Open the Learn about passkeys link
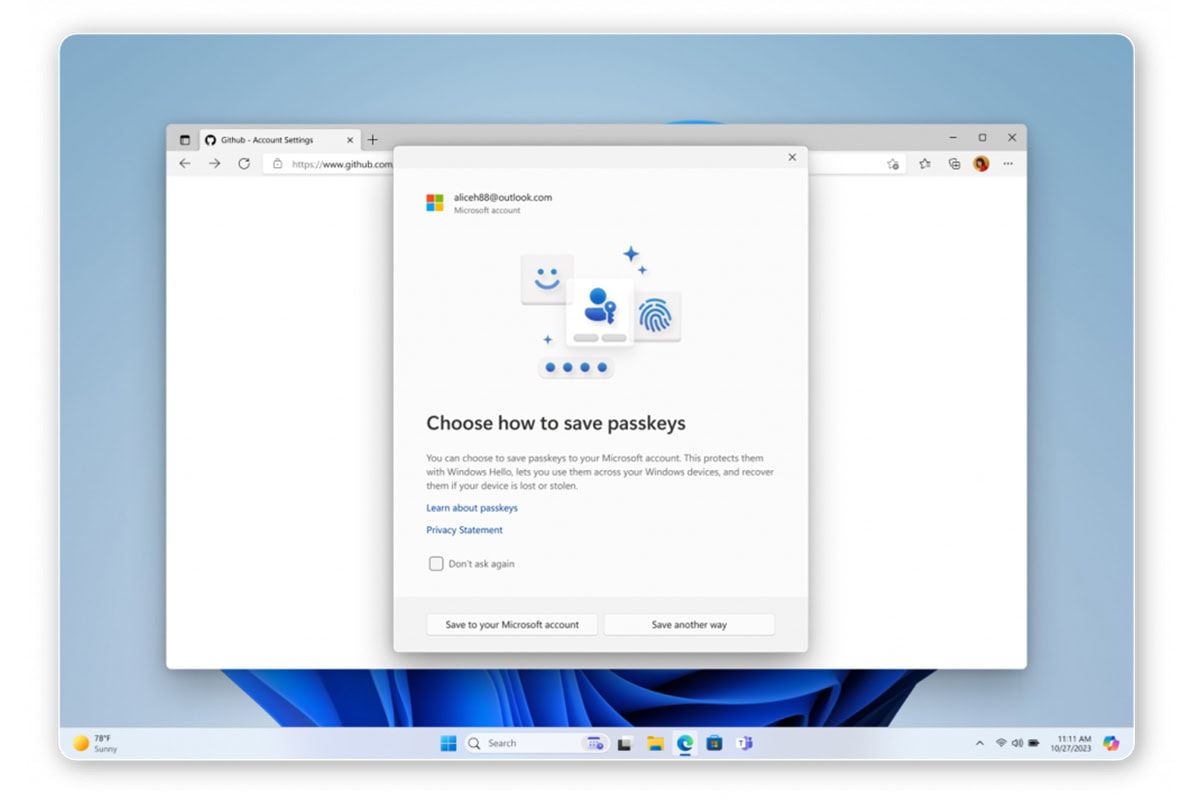 472,508
